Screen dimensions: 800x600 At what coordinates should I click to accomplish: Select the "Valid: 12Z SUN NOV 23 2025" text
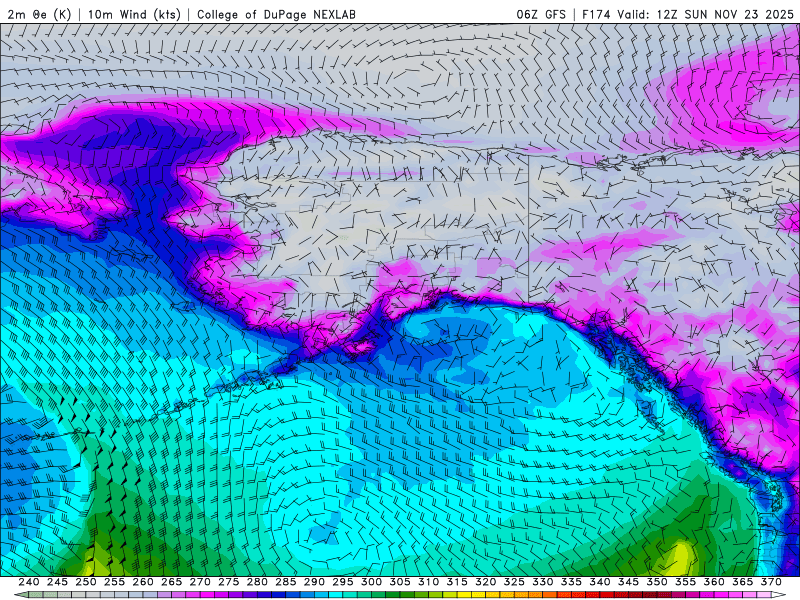click(x=705, y=14)
